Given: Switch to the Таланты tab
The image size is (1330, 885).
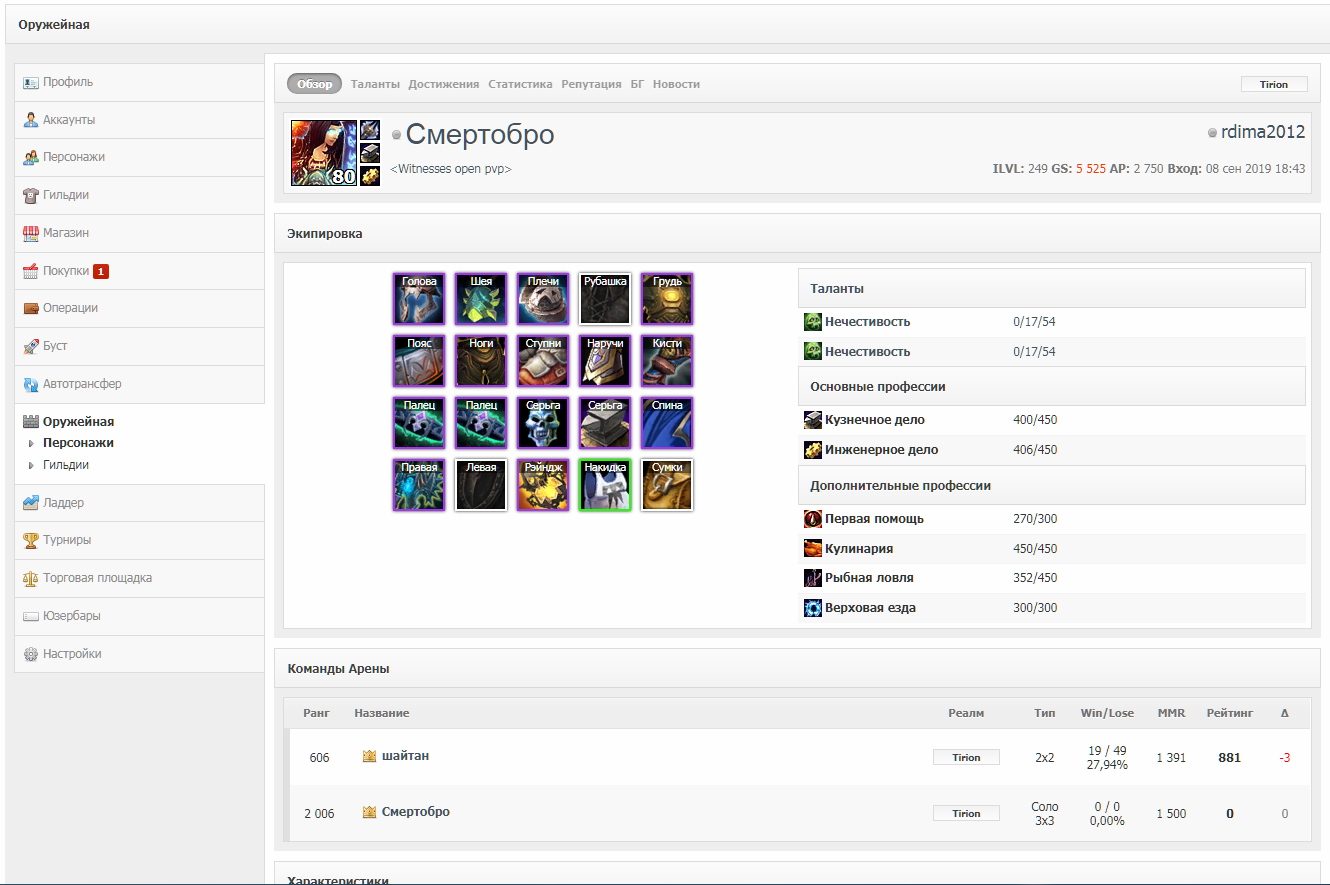Looking at the screenshot, I should [x=375, y=84].
